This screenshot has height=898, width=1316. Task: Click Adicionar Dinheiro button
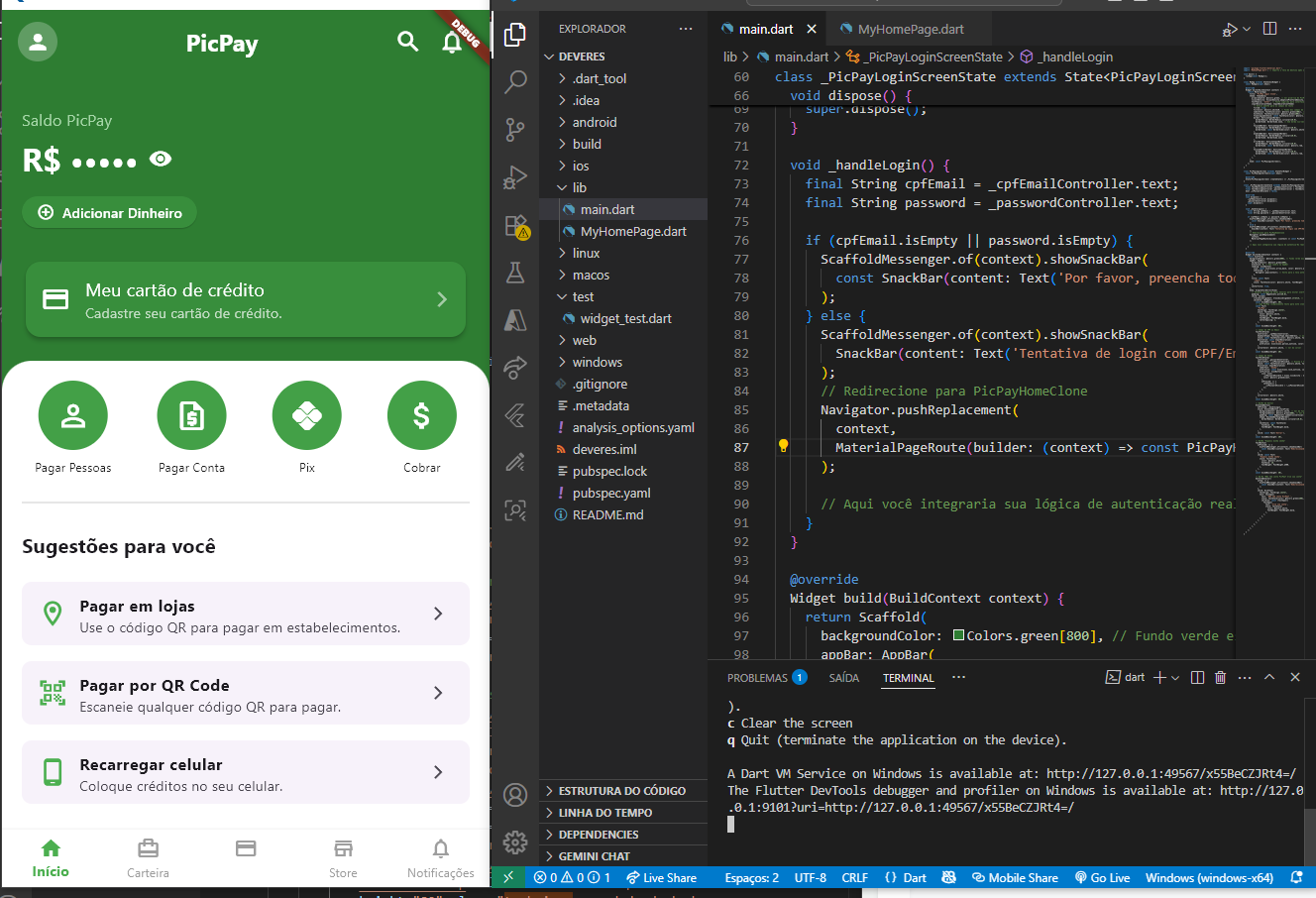(109, 213)
